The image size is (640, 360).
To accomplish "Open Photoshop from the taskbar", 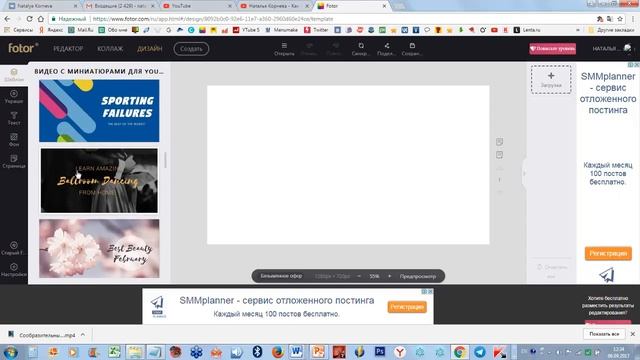I will tap(380, 351).
